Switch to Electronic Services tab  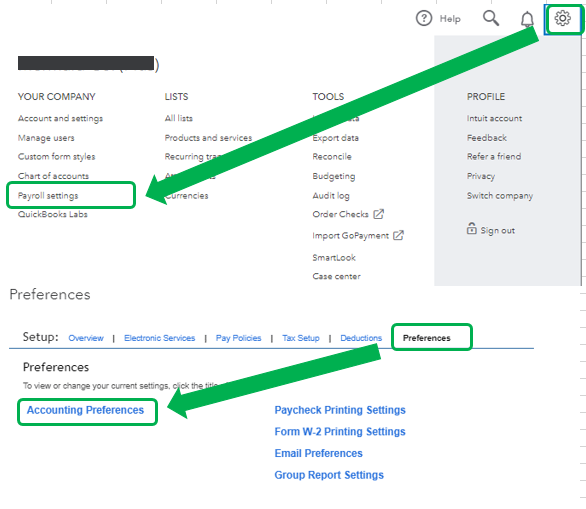(x=160, y=338)
